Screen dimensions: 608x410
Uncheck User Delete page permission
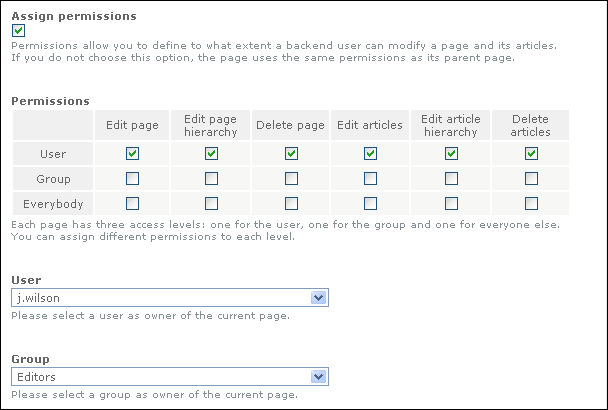pos(291,153)
